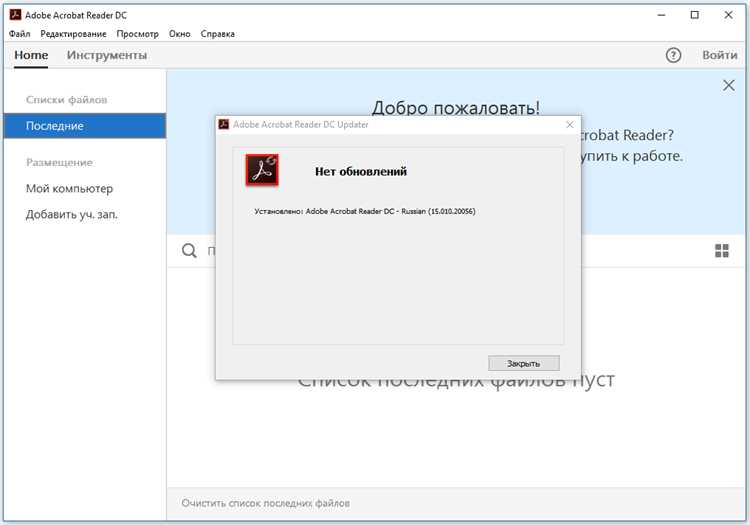Click the 'Размещение' sidebar heading
Image resolution: width=750 pixels, height=525 pixels.
(59, 163)
